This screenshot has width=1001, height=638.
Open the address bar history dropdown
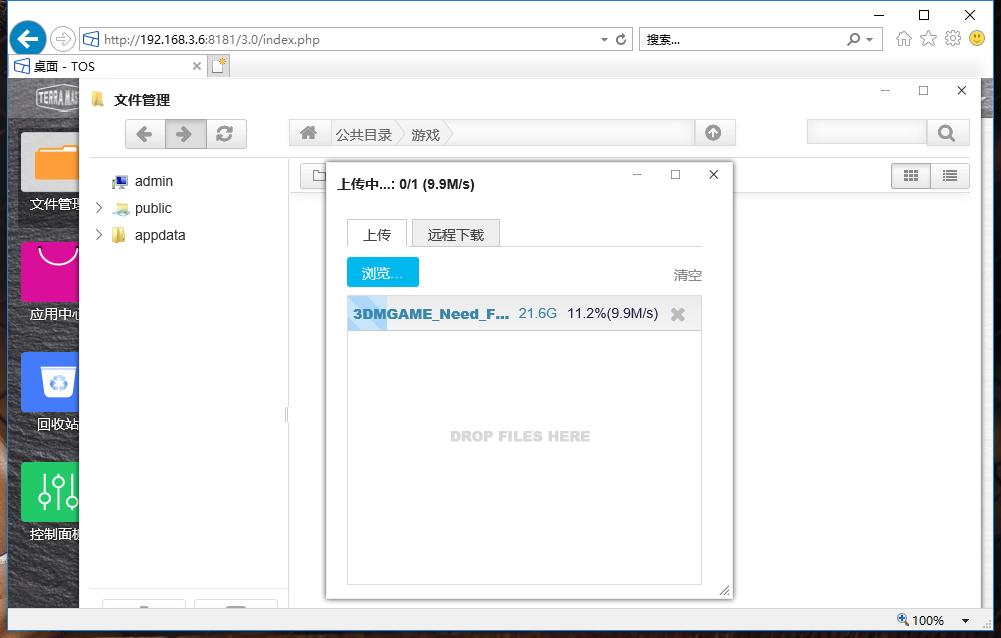tap(605, 40)
